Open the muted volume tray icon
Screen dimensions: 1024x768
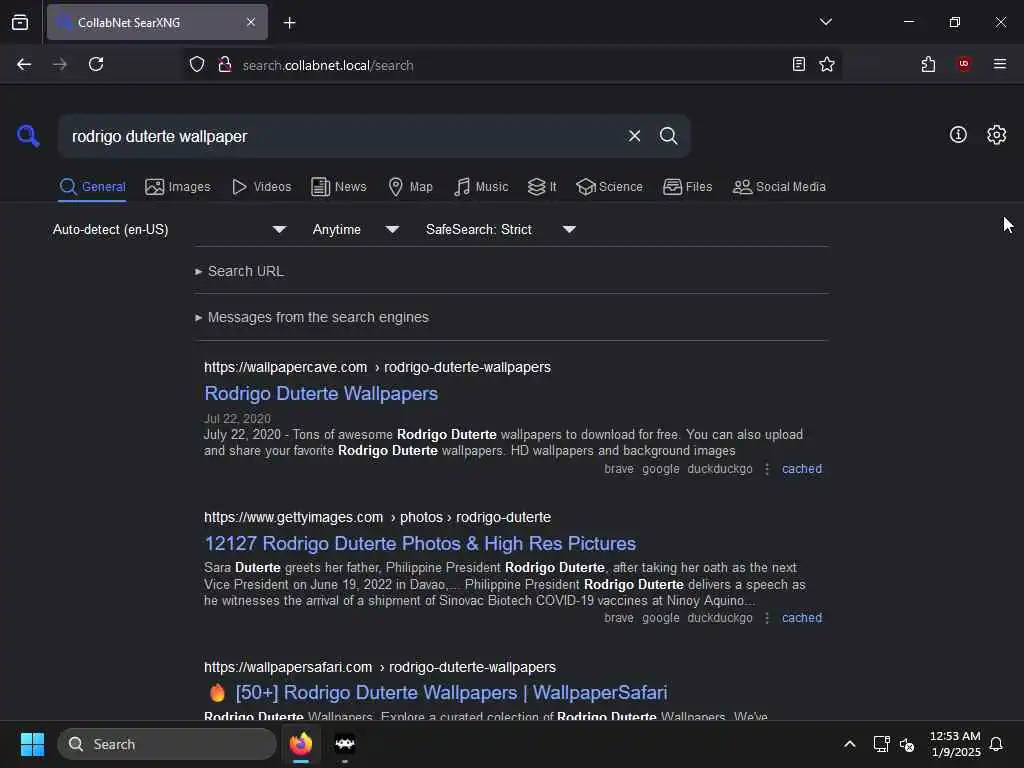[x=906, y=744]
